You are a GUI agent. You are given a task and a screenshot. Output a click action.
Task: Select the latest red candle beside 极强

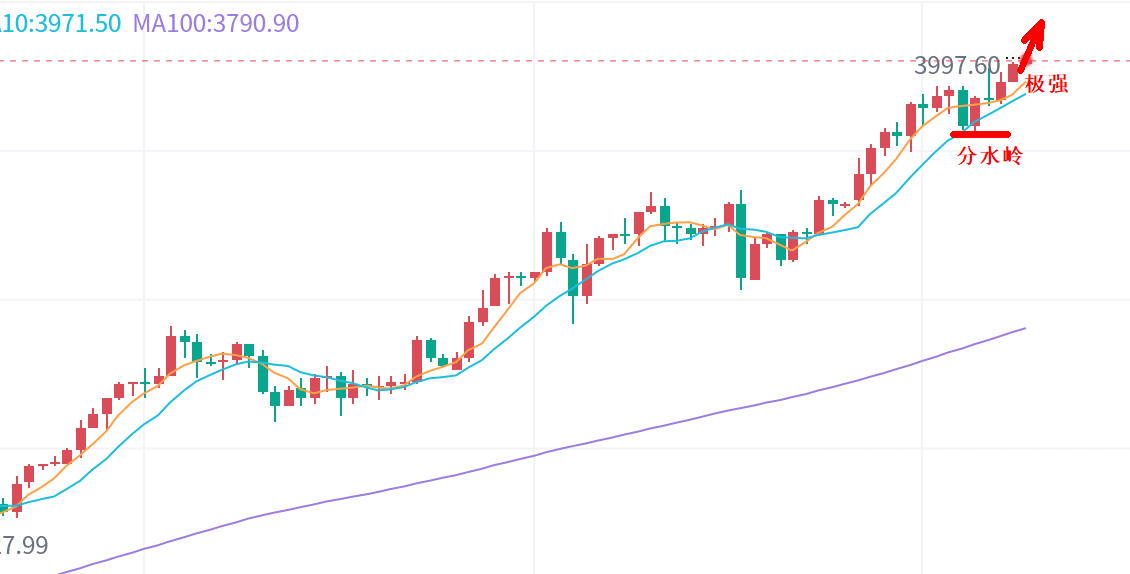[x=1013, y=73]
